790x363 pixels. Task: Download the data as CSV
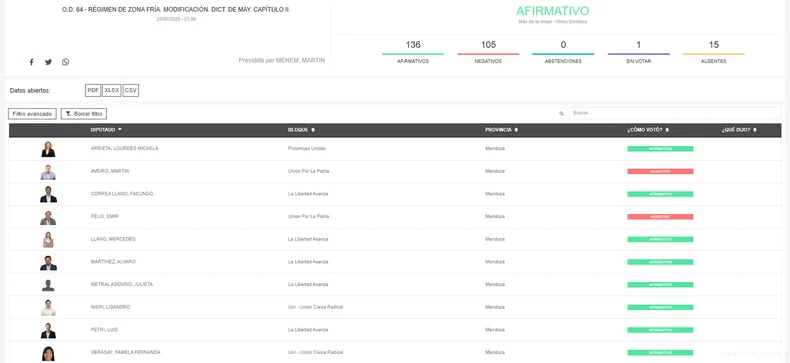[131, 91]
